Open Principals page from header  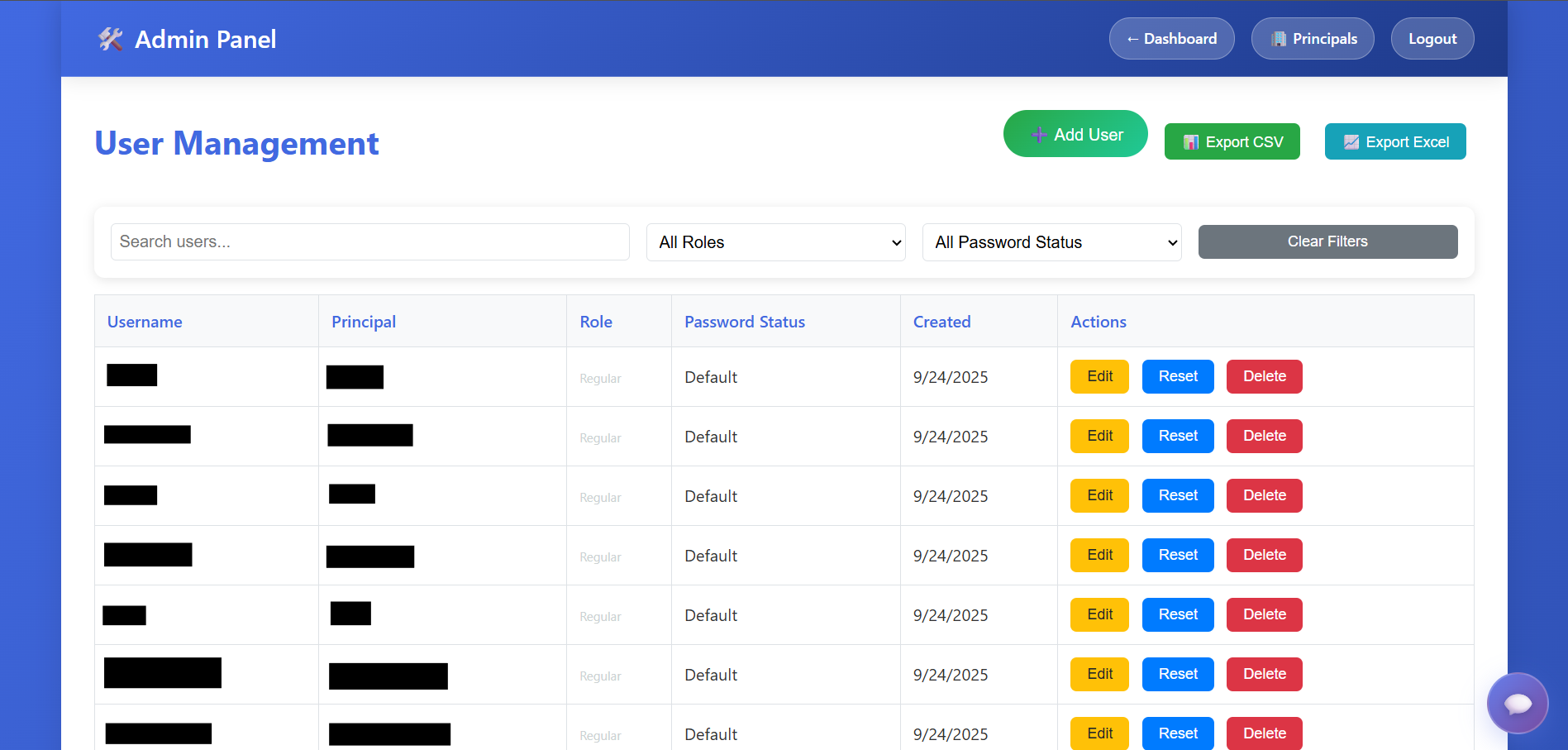1312,39
